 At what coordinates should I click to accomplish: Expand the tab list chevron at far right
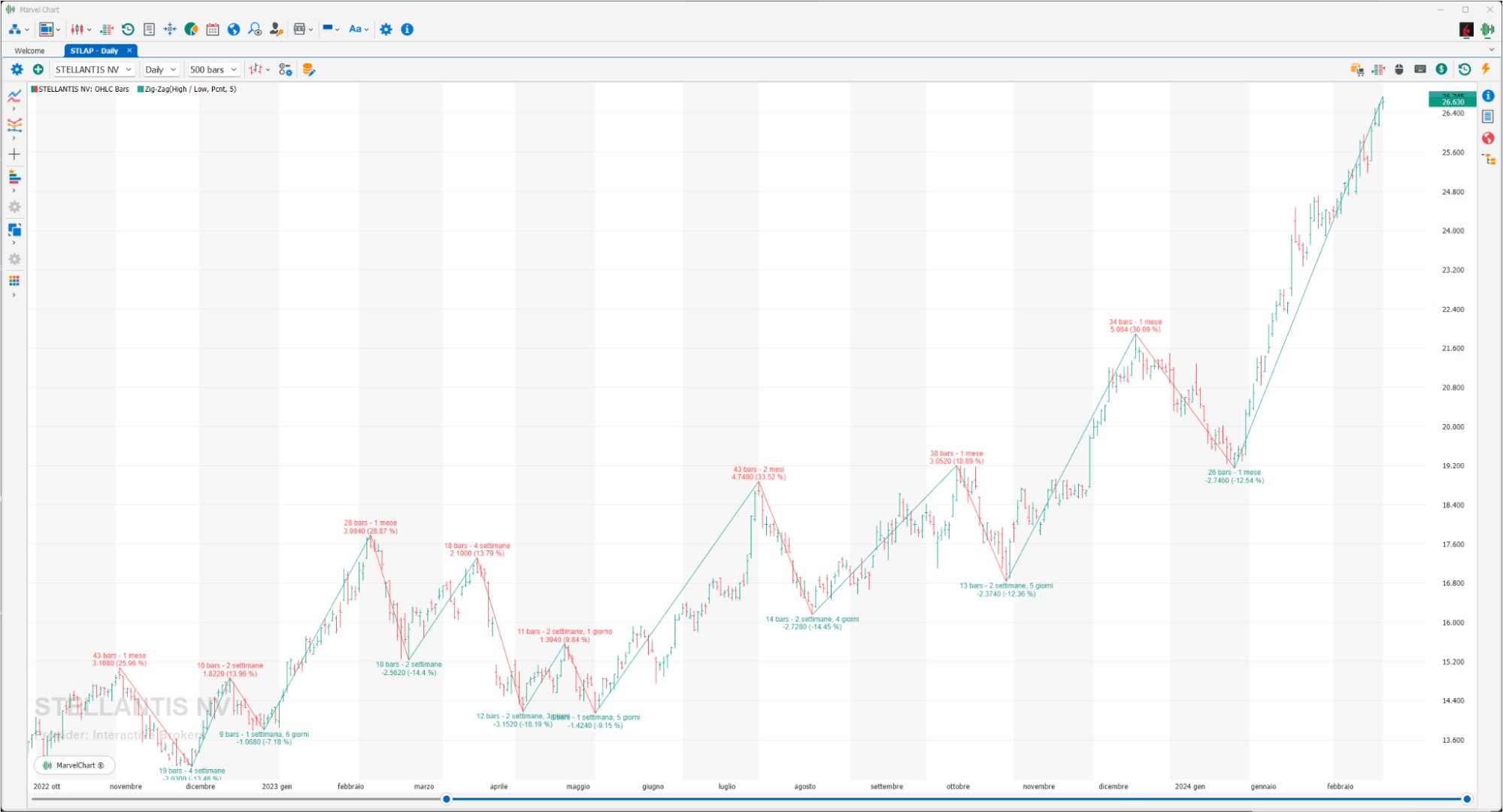pyautogui.click(x=1492, y=50)
